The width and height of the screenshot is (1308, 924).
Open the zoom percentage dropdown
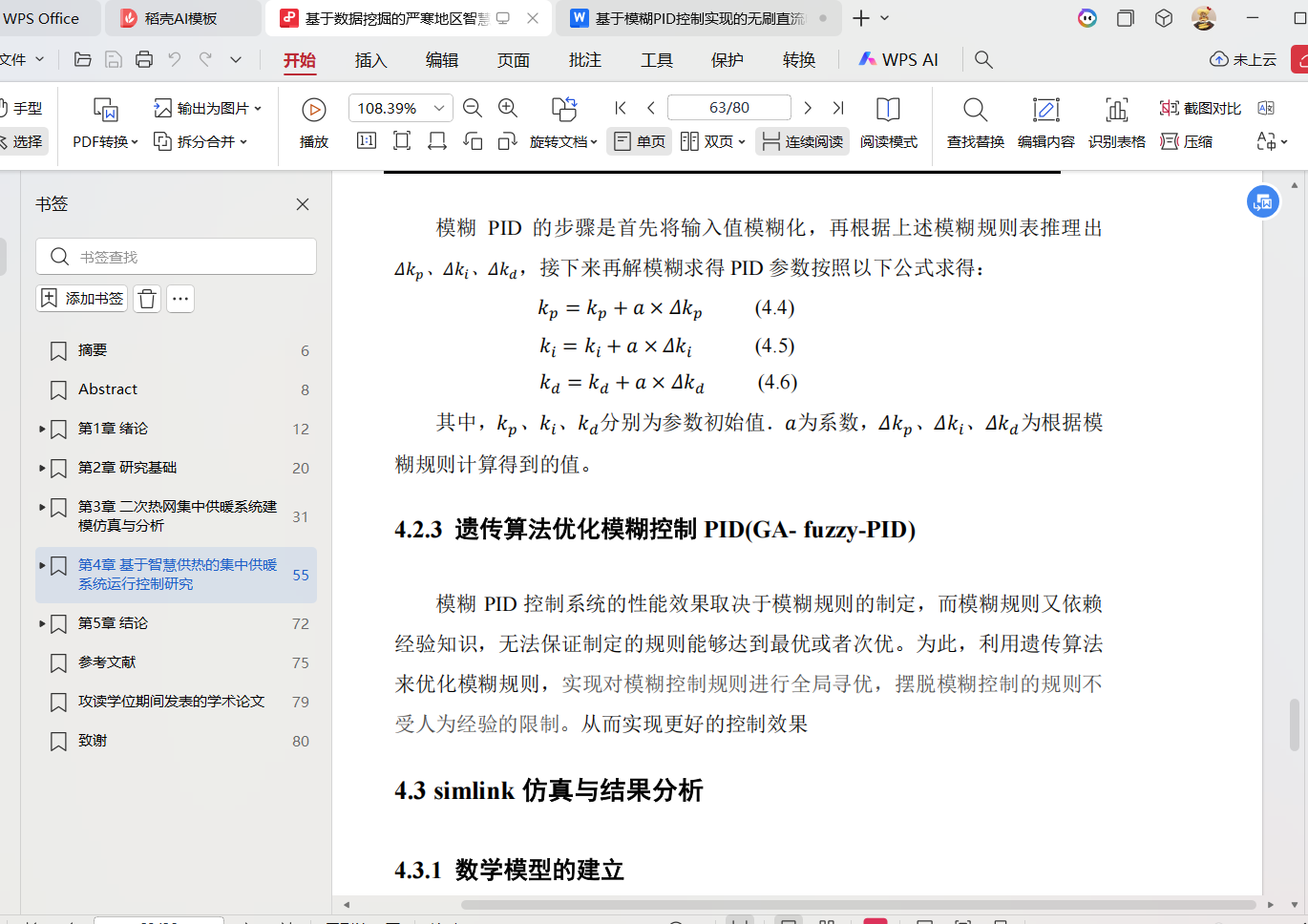tap(438, 108)
